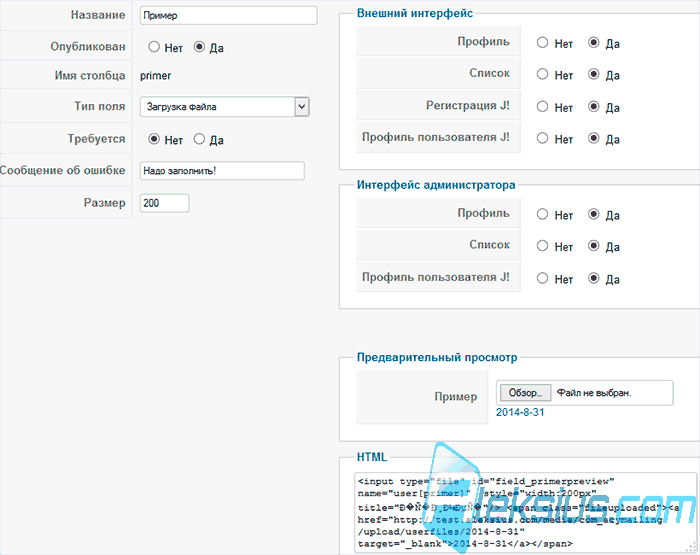Screen dimensions: 700x555
Task: Click the Сообщение об ошибке input field
Action: [x=222, y=171]
